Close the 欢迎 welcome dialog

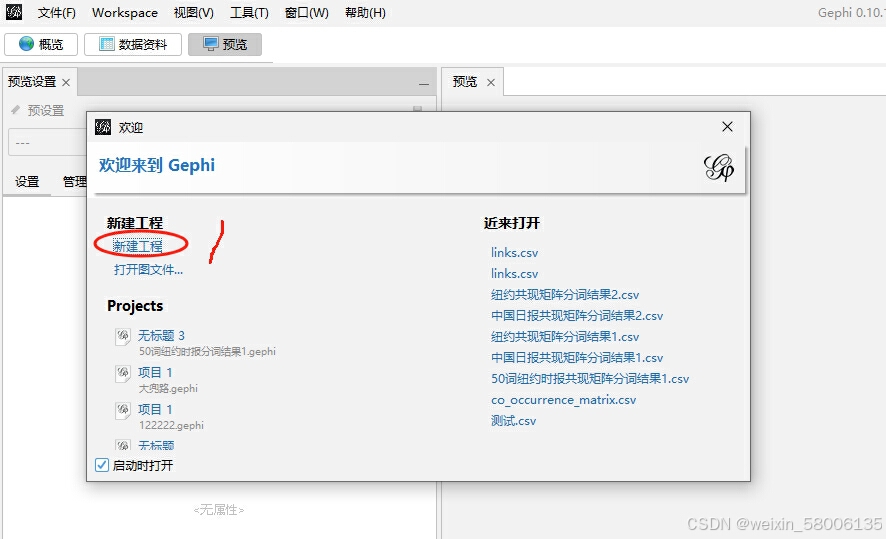pyautogui.click(x=727, y=127)
